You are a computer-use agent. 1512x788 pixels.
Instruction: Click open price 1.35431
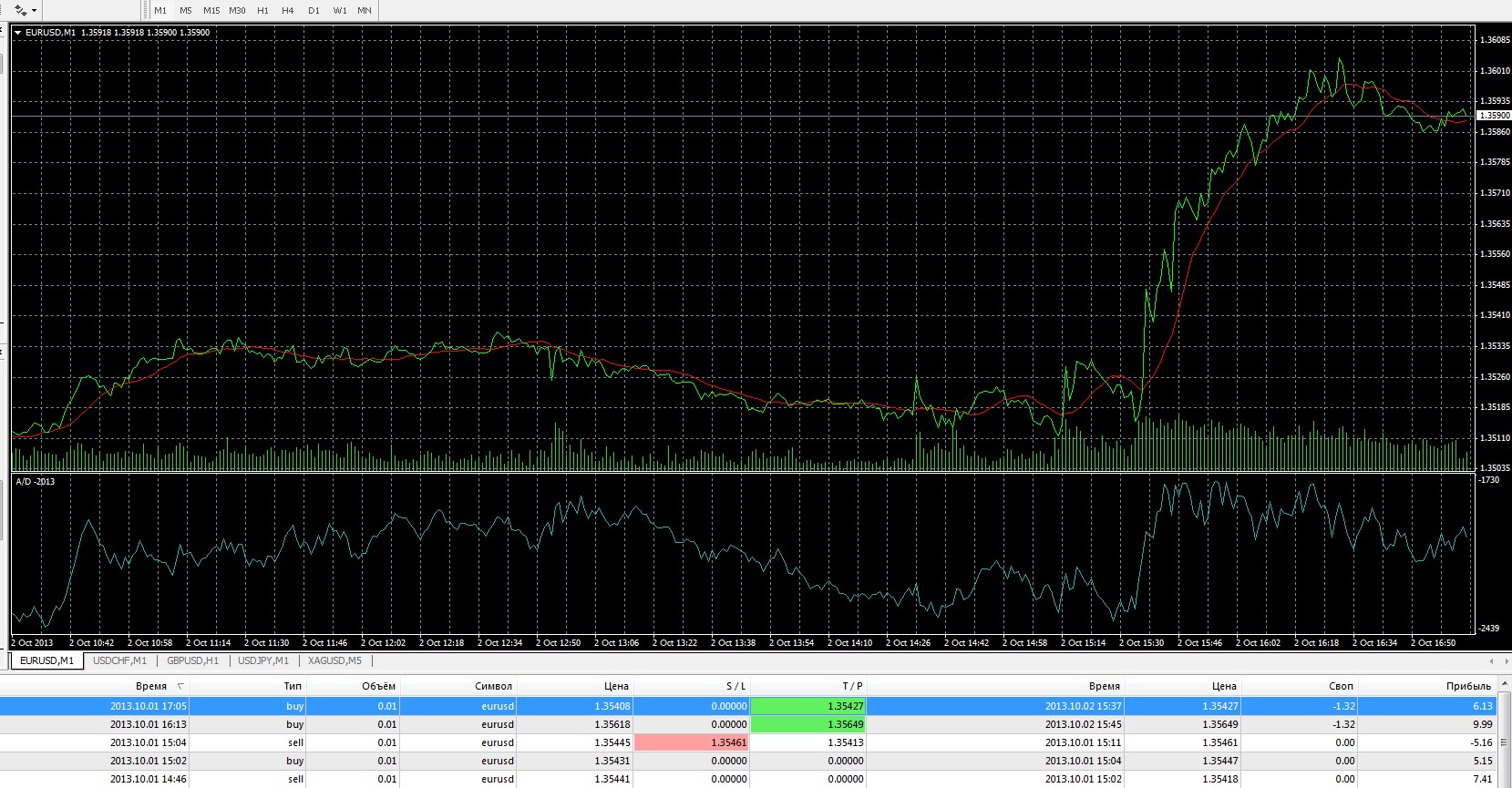tap(612, 761)
